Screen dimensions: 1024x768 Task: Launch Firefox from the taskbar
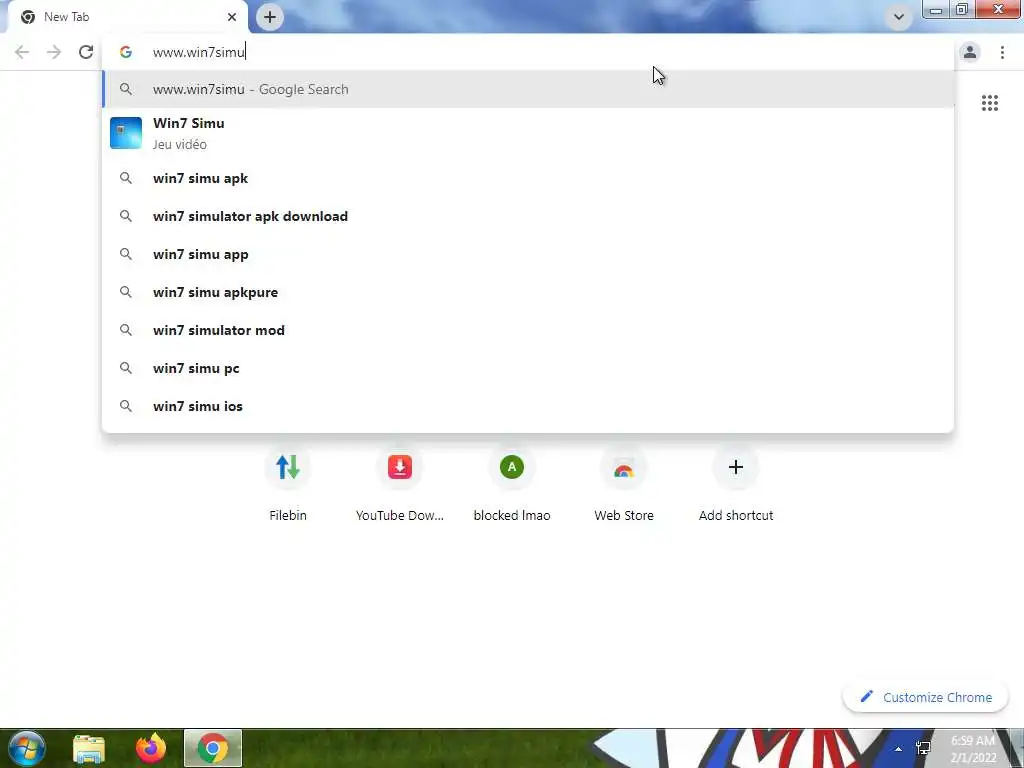click(x=151, y=748)
